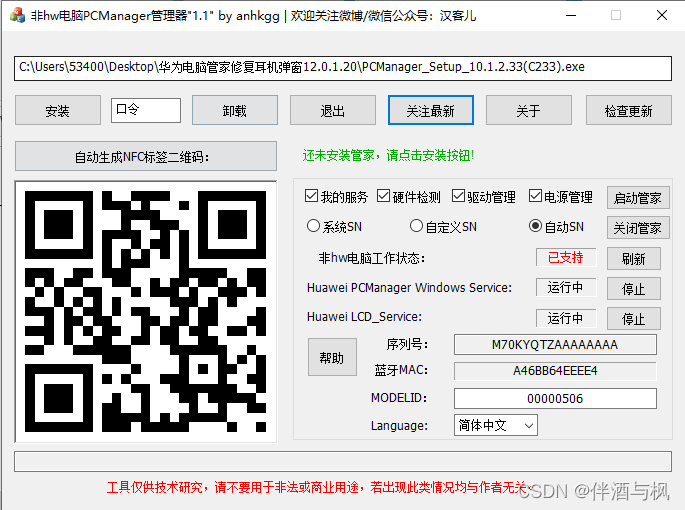The width and height of the screenshot is (685, 510).
Task: Click the green 还未安装管家 message
Action: [x=388, y=155]
